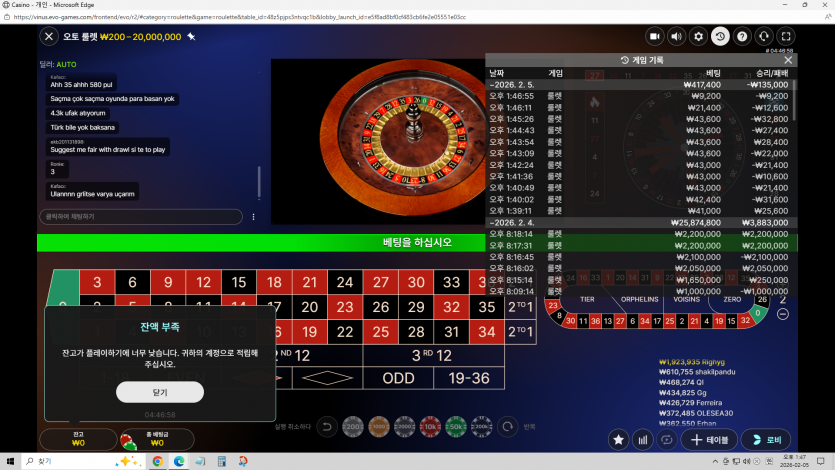This screenshot has height=470, width=835.
Task: Enter fullscreen mode with the expand icon
Action: click(785, 36)
